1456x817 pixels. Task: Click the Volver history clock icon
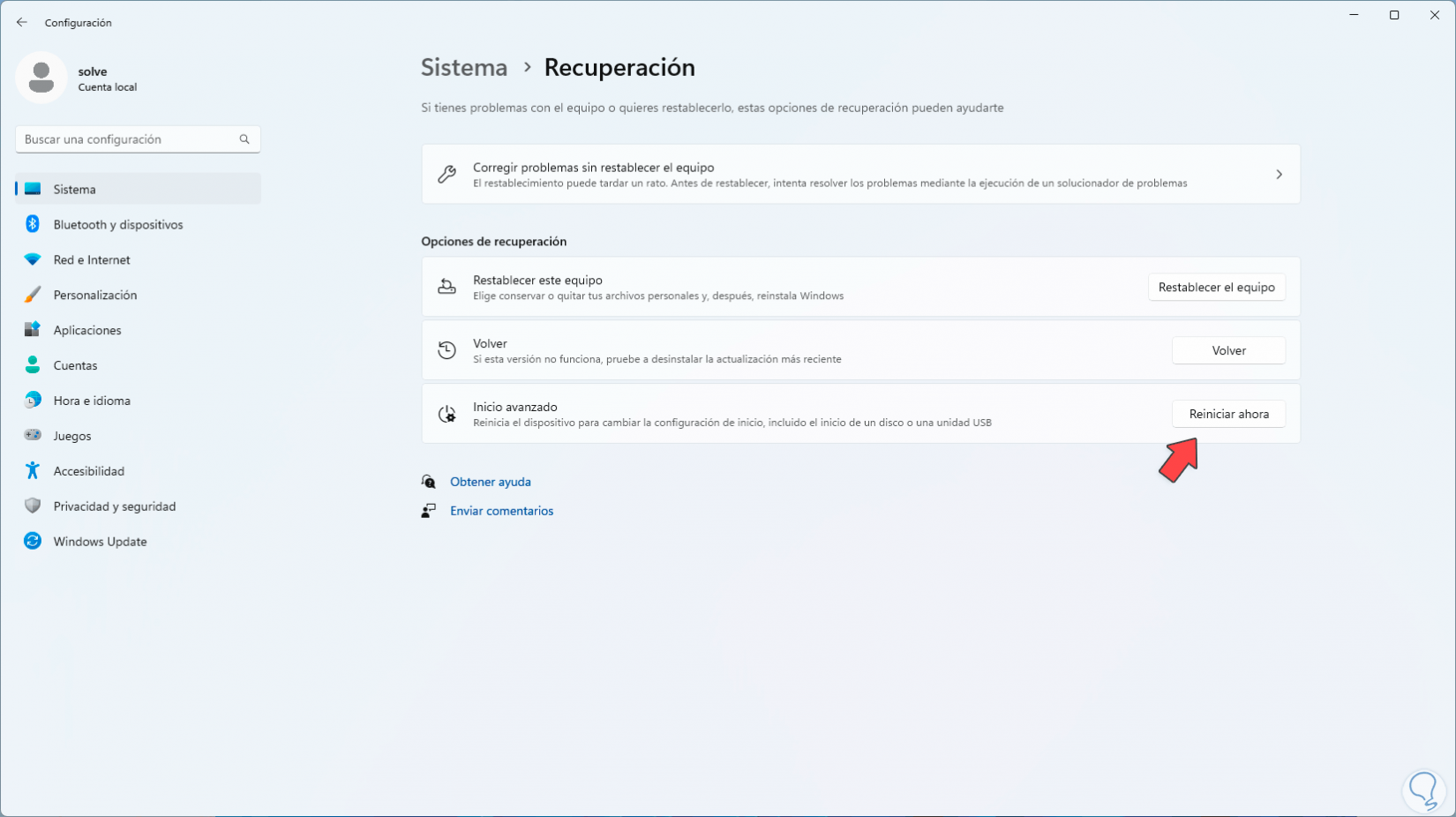447,350
